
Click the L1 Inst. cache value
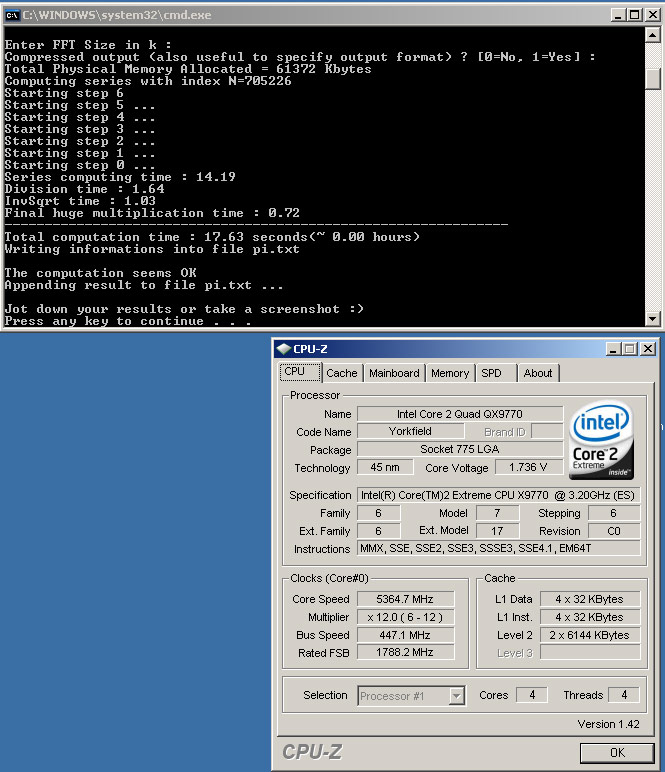tap(590, 617)
